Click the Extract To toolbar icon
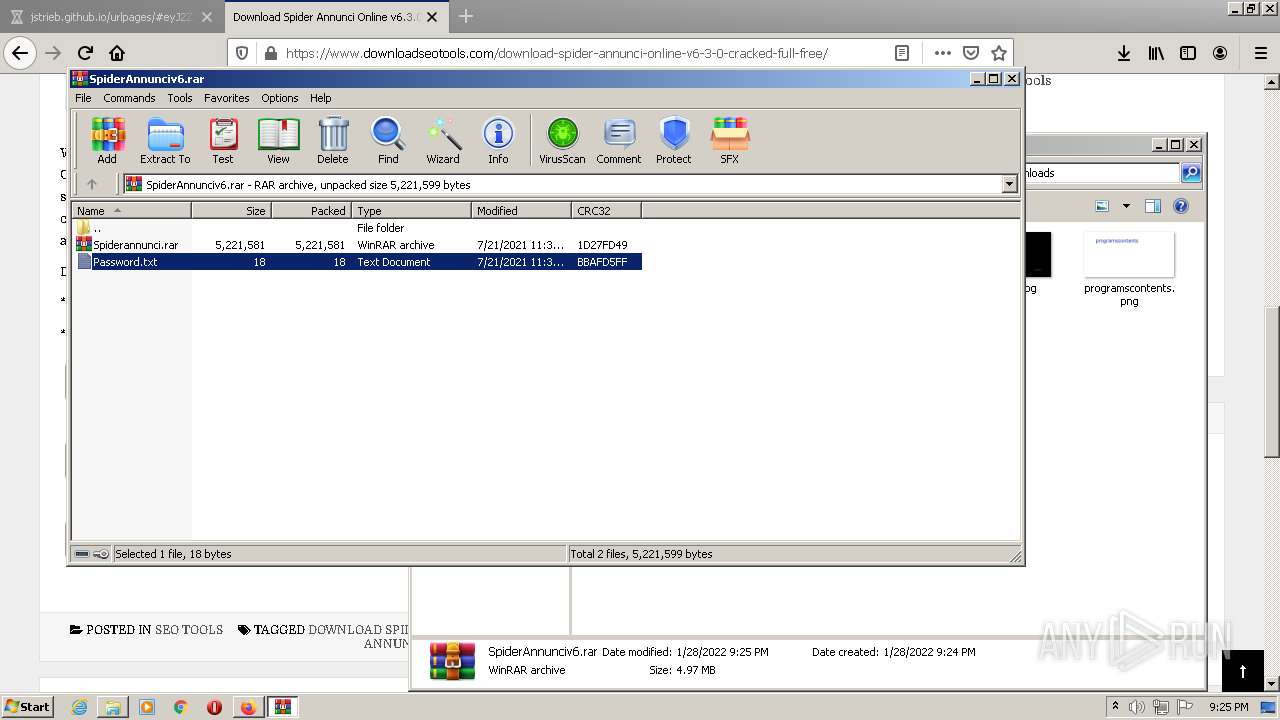This screenshot has height=720, width=1280. pyautogui.click(x=165, y=140)
